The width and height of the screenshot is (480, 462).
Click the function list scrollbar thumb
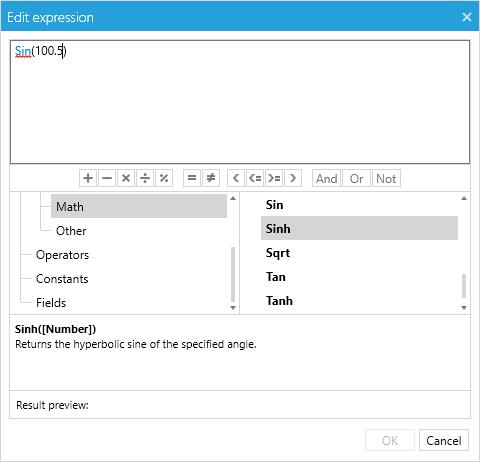pos(464,285)
